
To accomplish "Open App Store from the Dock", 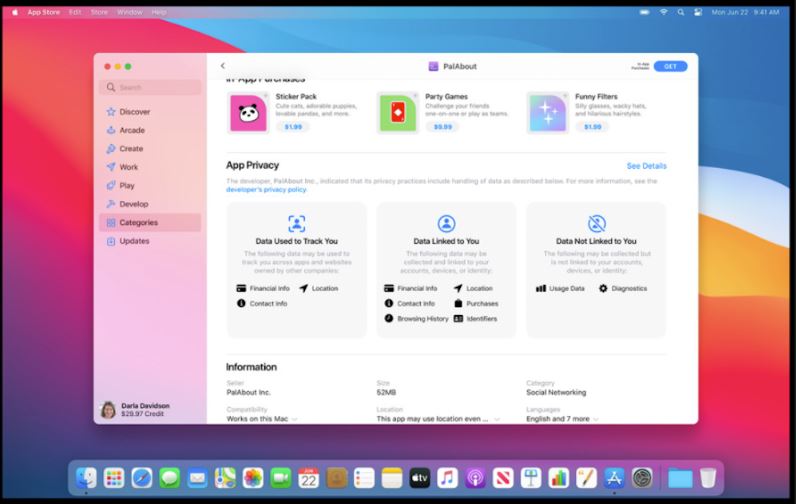I will pos(614,478).
